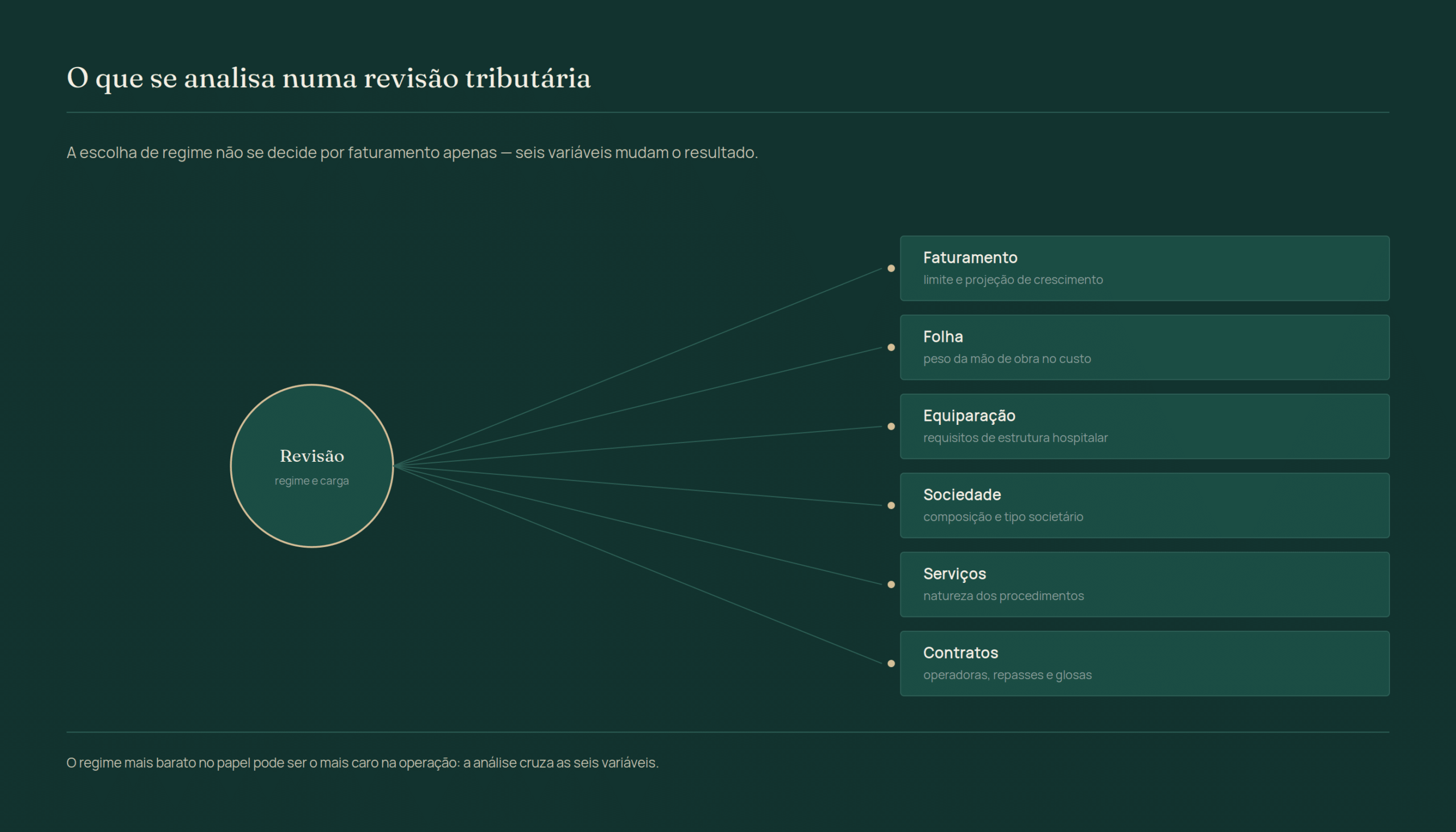Click text 'requisitos de estrutura hospitalar'
Viewport: 1456px width, 832px height.
pos(1015,438)
